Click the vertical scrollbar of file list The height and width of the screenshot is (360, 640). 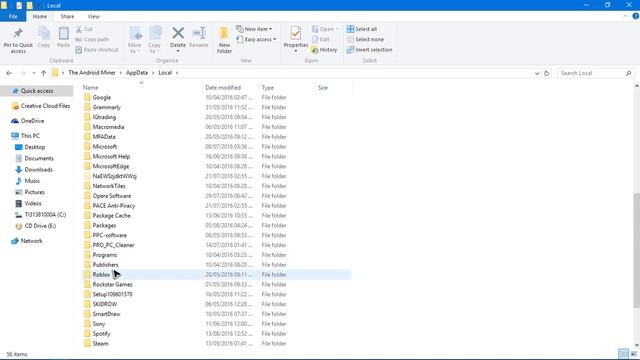point(636,251)
